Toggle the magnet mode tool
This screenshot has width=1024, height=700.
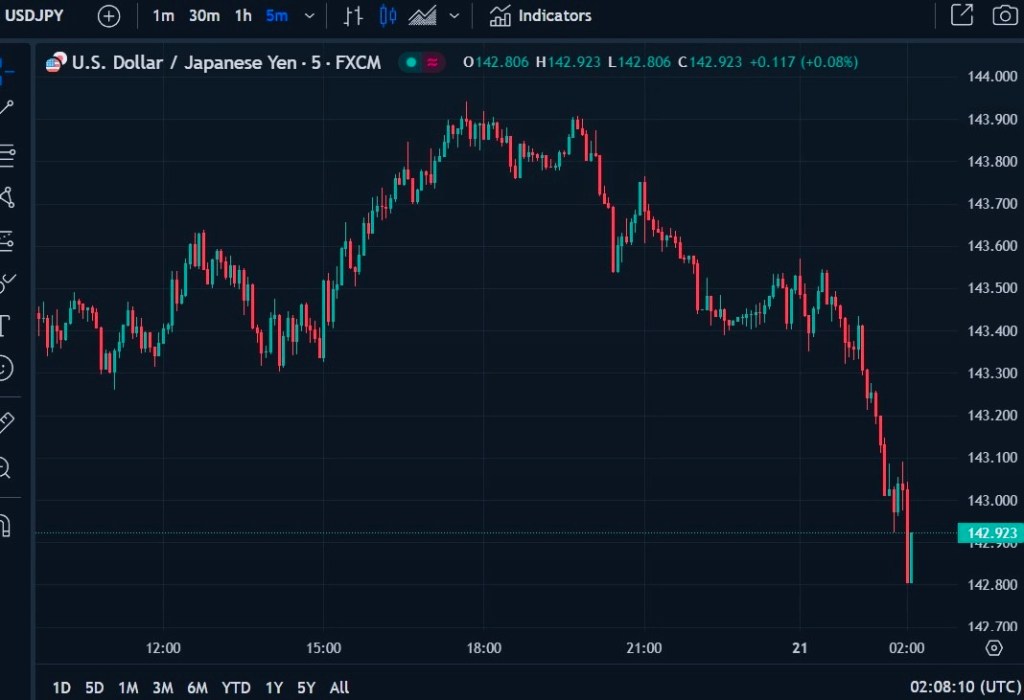tap(5, 525)
